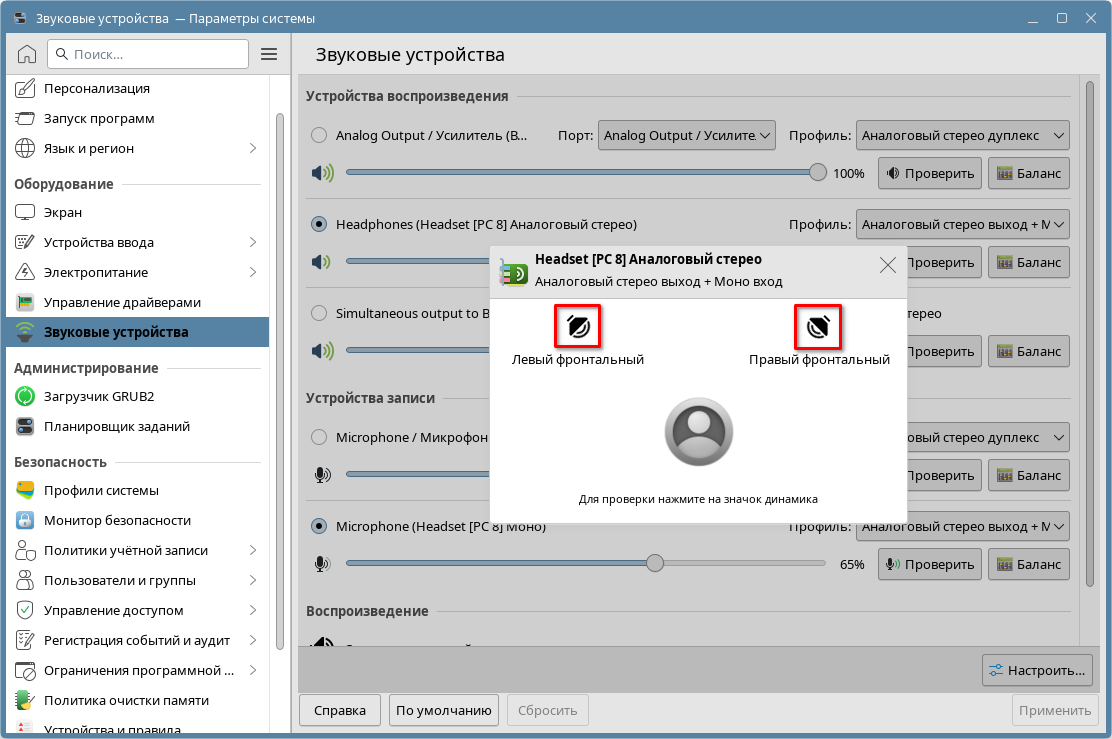Open the hamburger menu next to search
Screen dimensions: 1112x739
pyautogui.click(x=268, y=54)
